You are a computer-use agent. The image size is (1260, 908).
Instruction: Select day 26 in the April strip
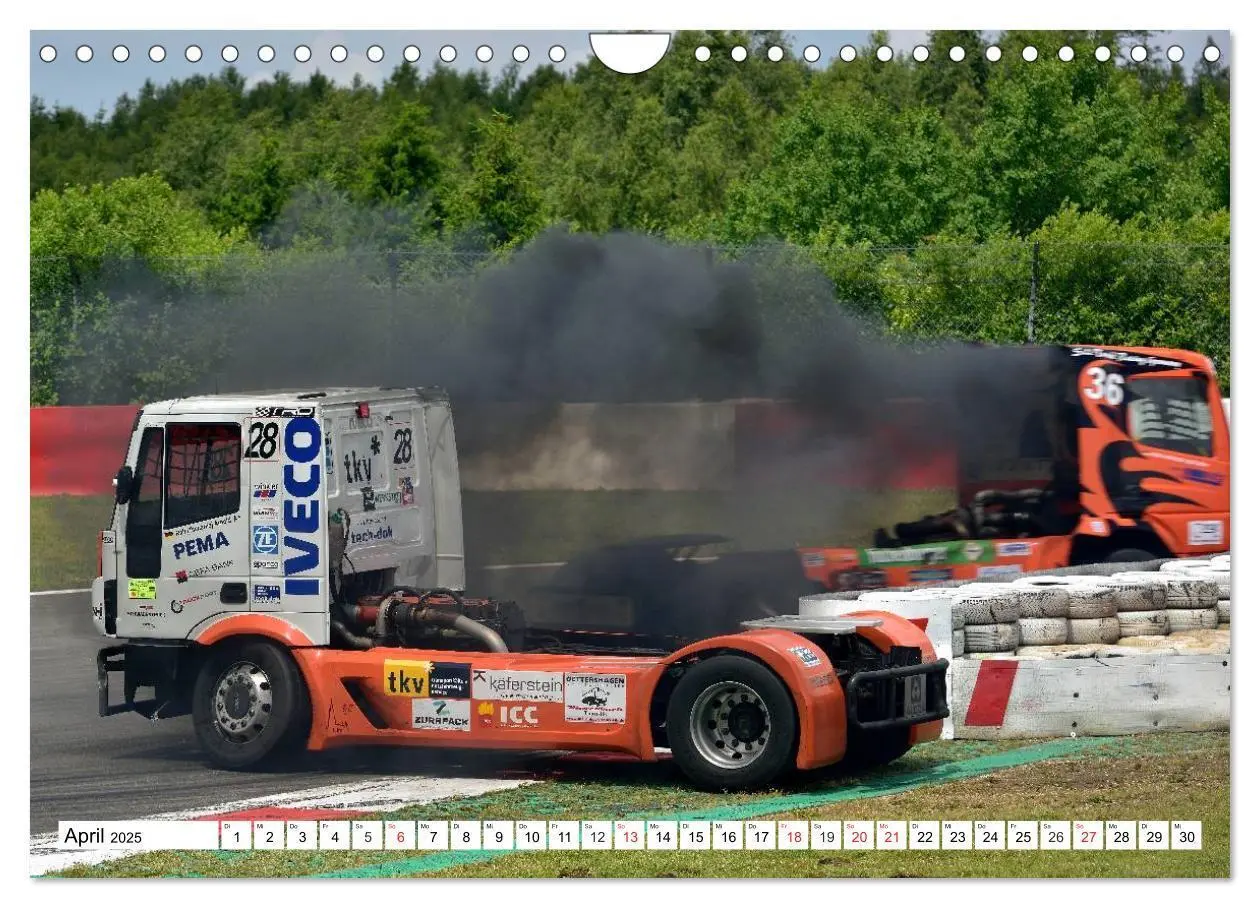coord(1055,836)
